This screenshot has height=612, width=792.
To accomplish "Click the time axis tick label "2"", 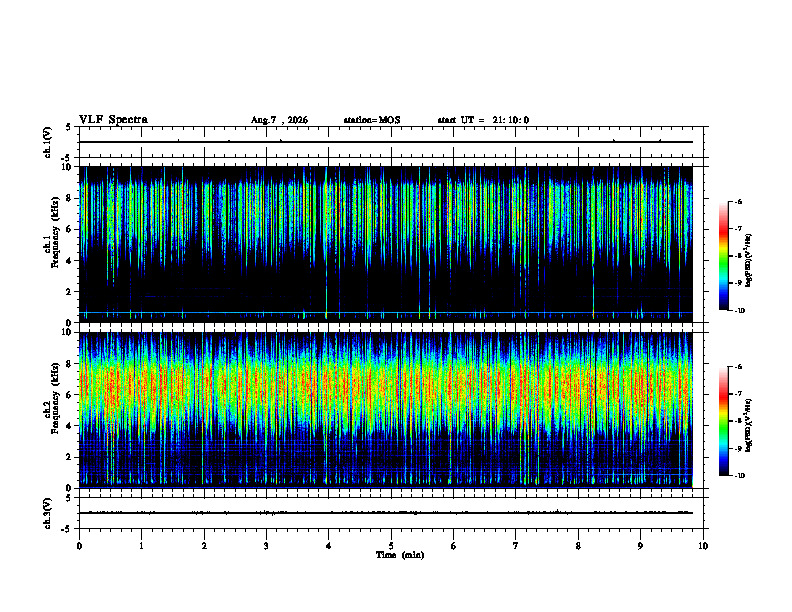I will (x=204, y=546).
